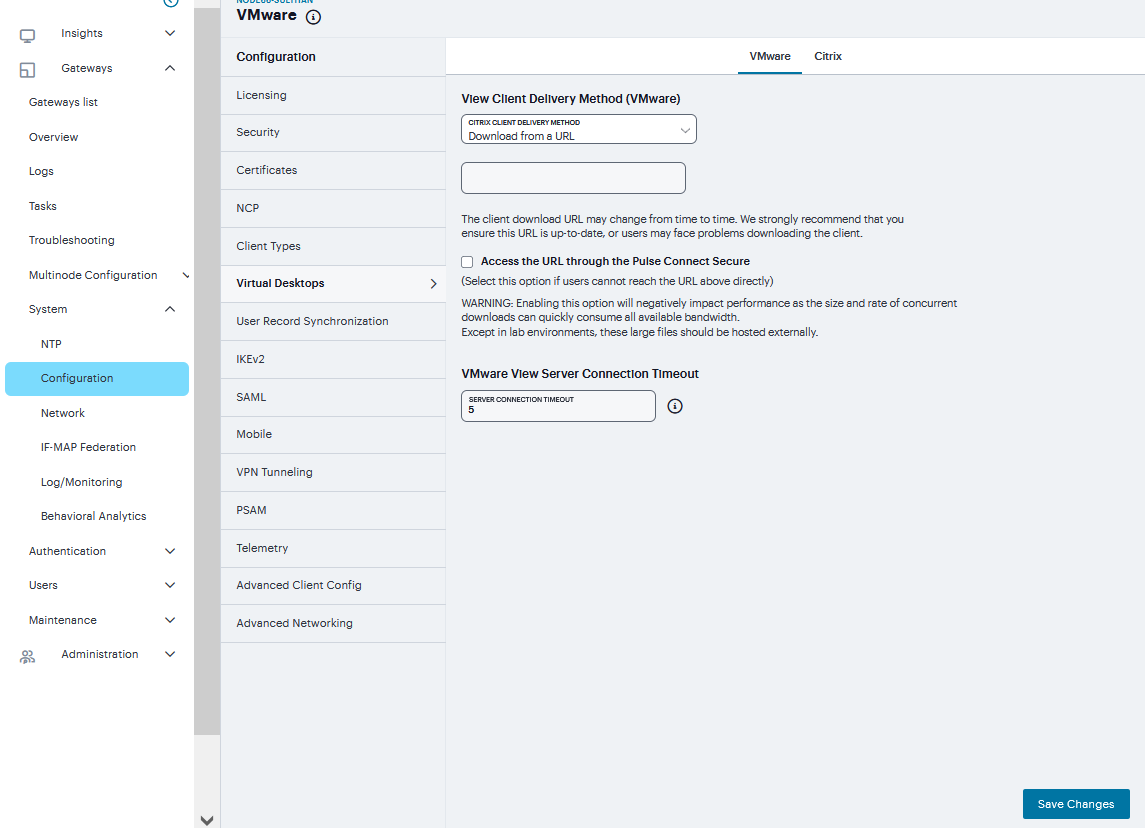The image size is (1145, 828).
Task: Collapse the System section
Action: (x=169, y=309)
